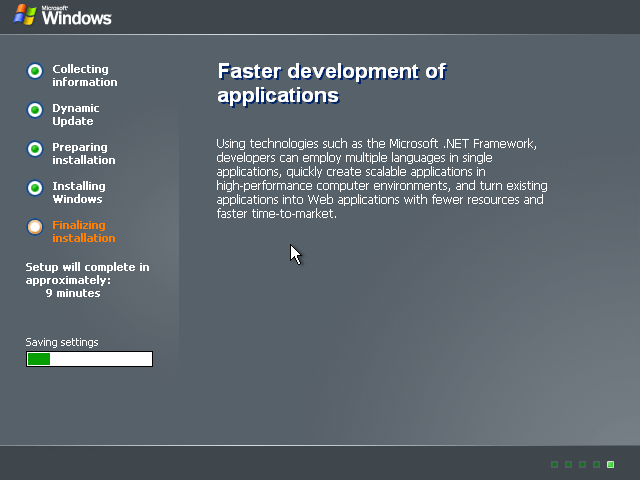Click the green Collecting information step bullet
The image size is (640, 480).
pyautogui.click(x=35, y=71)
